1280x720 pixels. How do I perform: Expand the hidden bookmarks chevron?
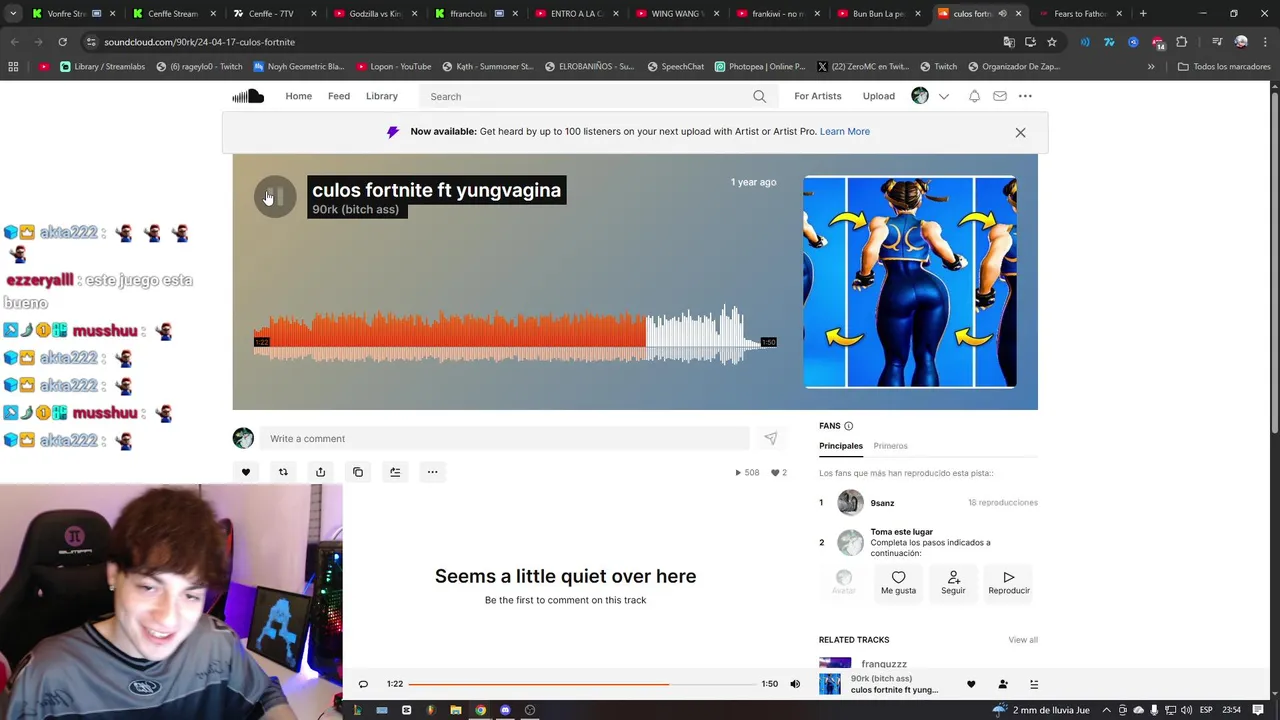tap(1151, 67)
